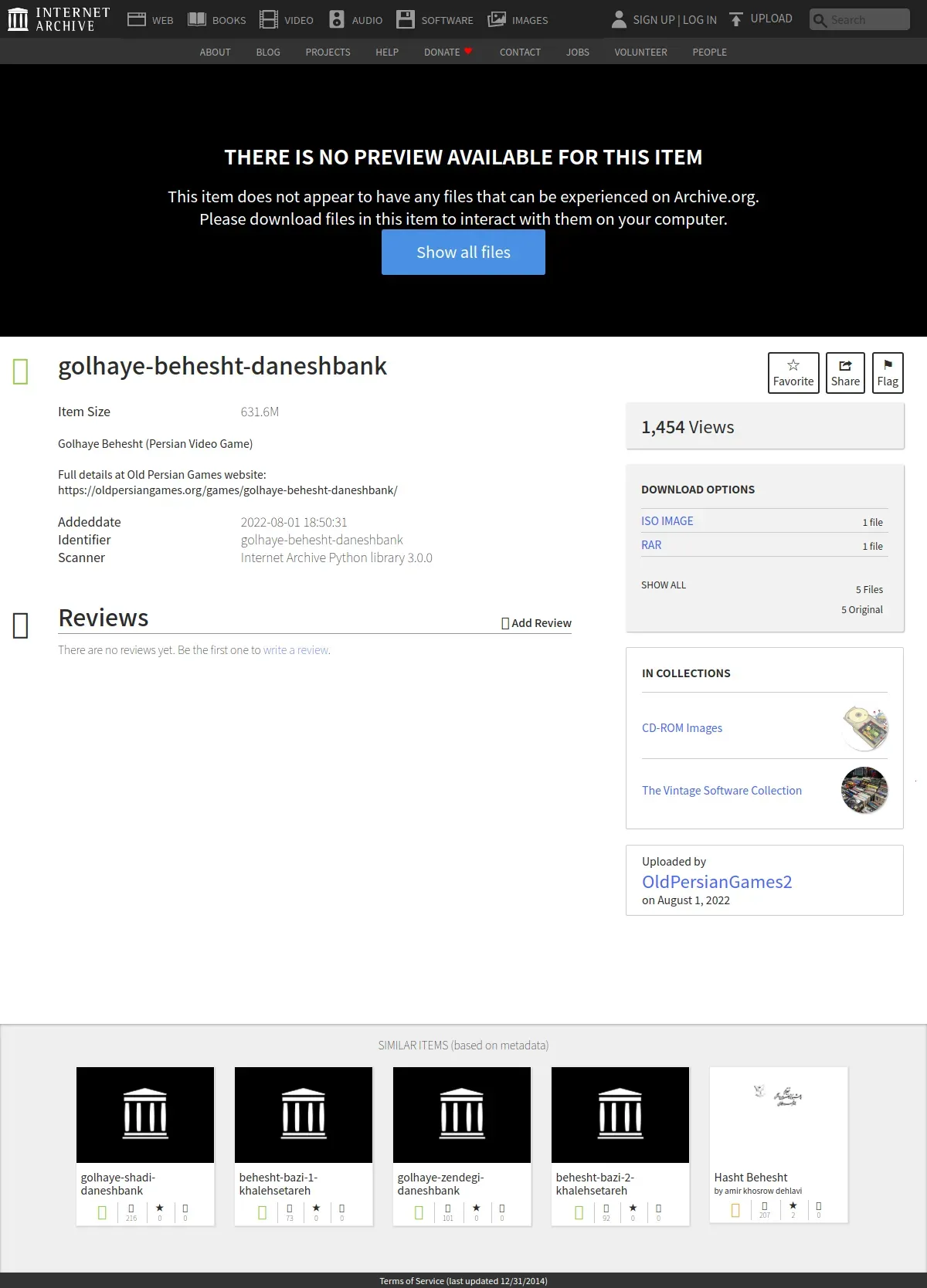Open the golhaye-zendegi-daneshbank similar item thumbnail
Viewport: 927px width, 1288px height.
(x=462, y=1115)
